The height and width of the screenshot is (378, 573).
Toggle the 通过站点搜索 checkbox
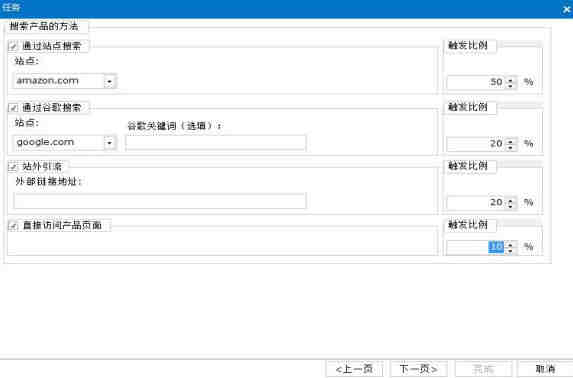point(13,46)
